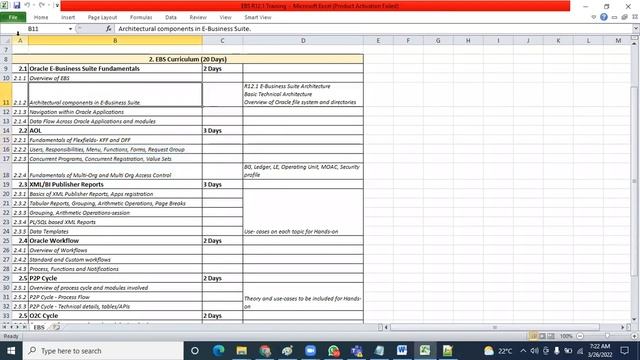Viewport: 640px width, 360px height.
Task: Minimize the ribbon with the caret icon
Action: click(x=594, y=17)
